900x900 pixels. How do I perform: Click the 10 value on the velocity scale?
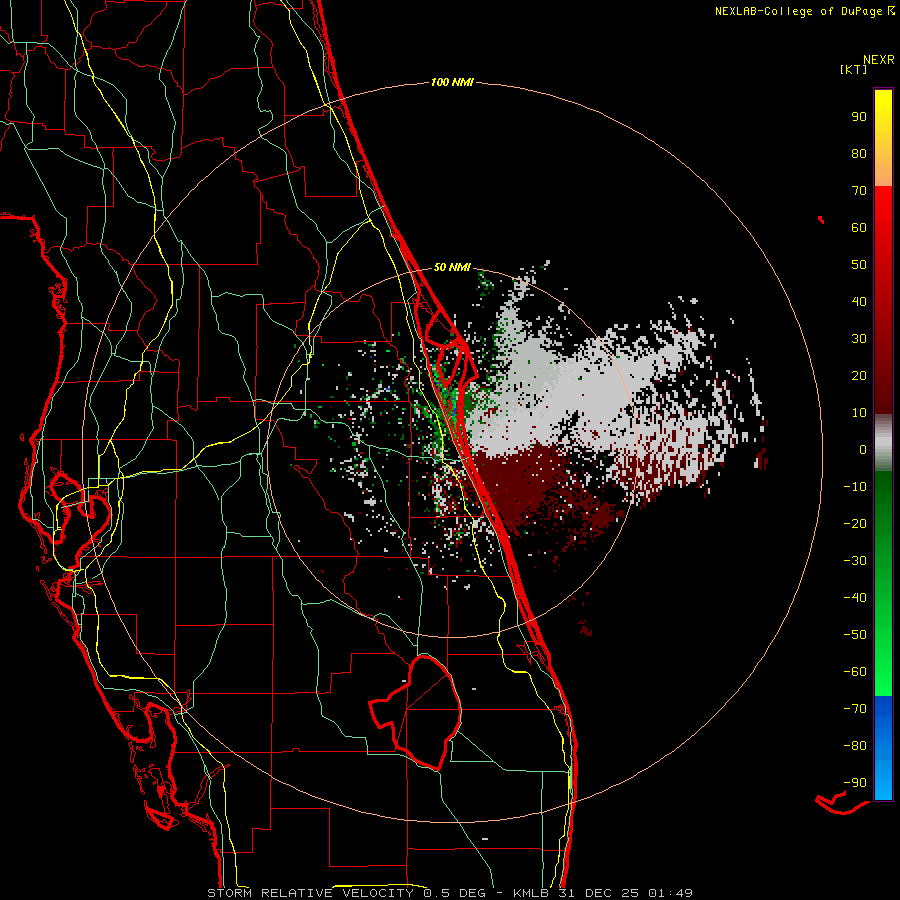click(859, 413)
